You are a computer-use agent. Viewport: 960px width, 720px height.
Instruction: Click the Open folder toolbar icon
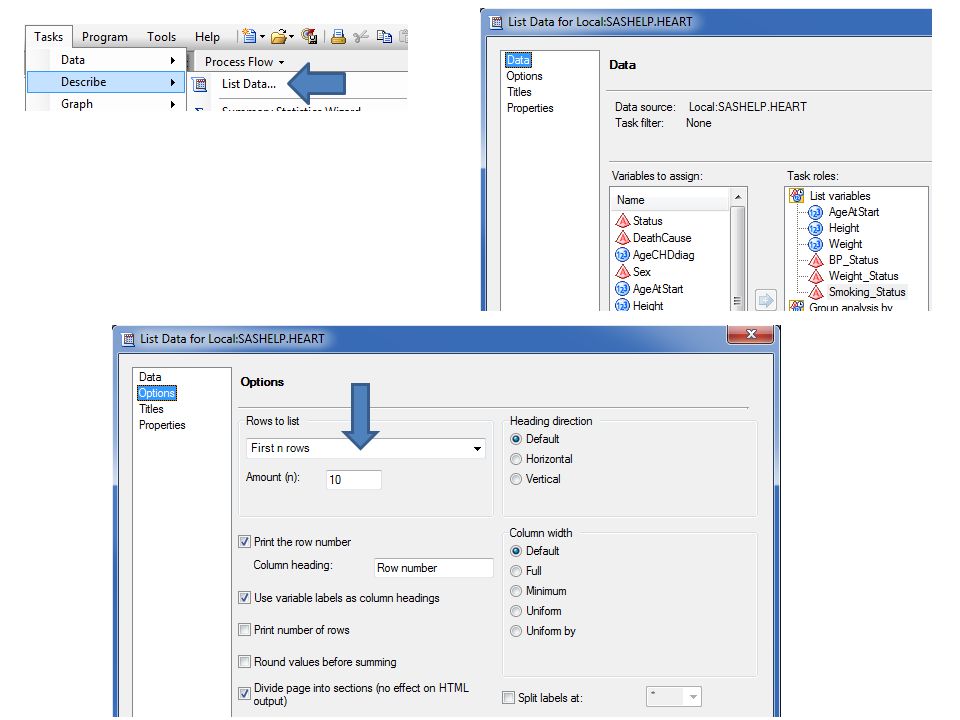(x=279, y=37)
